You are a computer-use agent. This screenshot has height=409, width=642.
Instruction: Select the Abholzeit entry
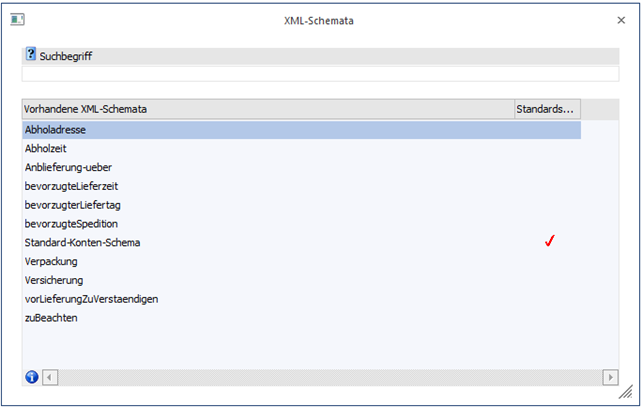46,148
